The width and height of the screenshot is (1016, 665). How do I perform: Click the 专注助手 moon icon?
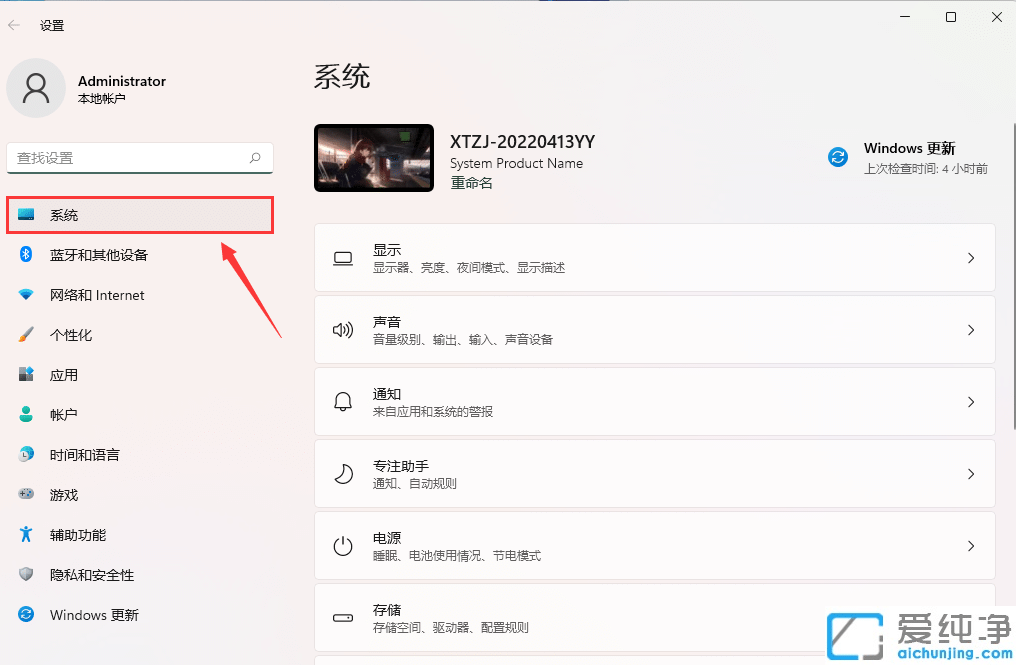pyautogui.click(x=343, y=474)
